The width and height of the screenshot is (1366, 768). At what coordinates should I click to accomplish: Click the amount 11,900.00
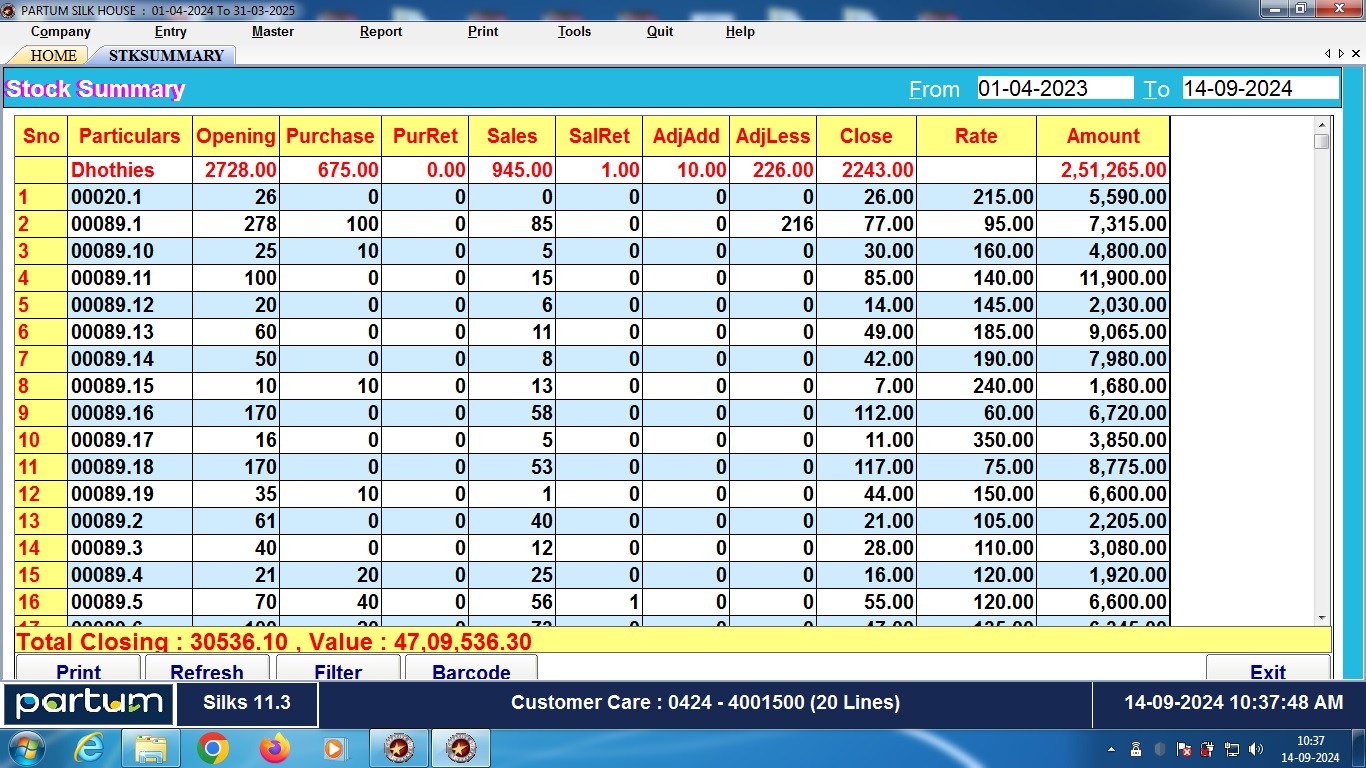(x=1103, y=278)
